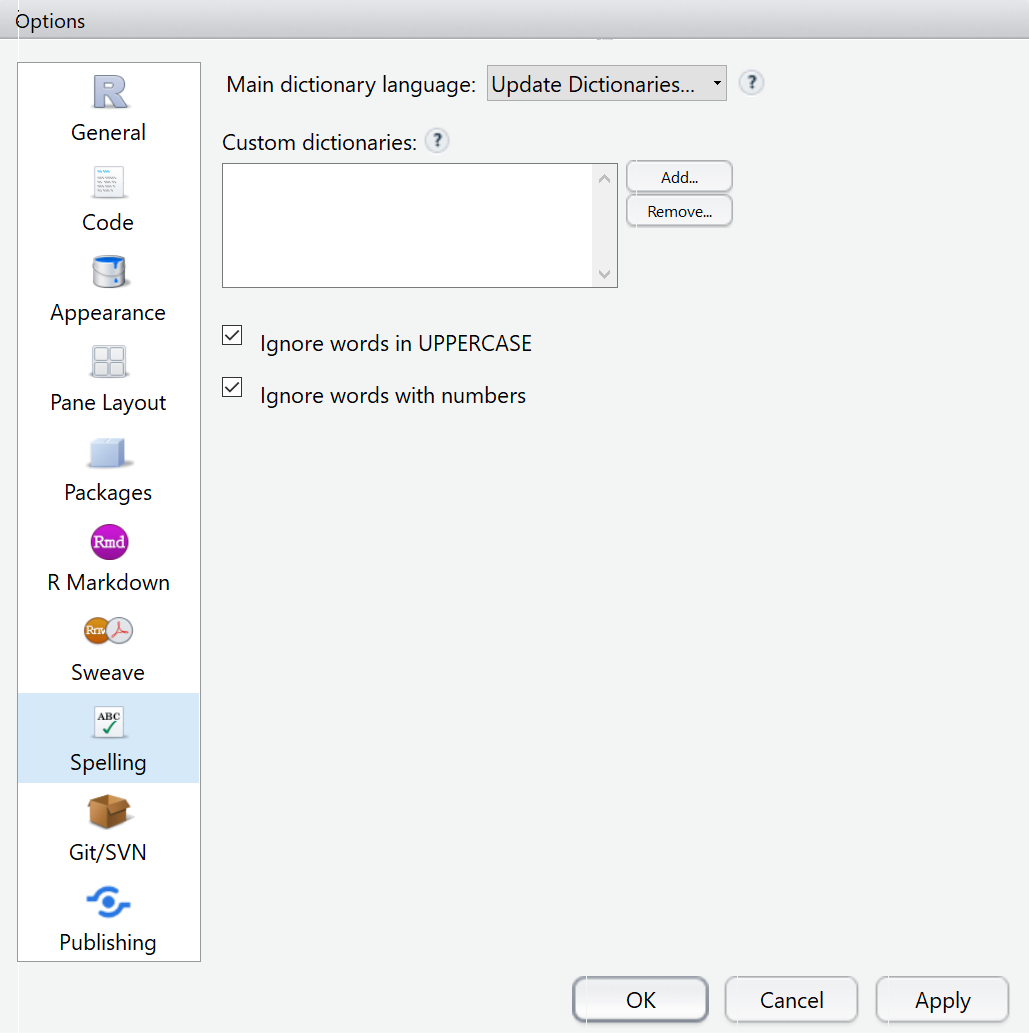This screenshot has width=1029, height=1033.
Task: Open the Packages box icon
Action: pyautogui.click(x=109, y=453)
